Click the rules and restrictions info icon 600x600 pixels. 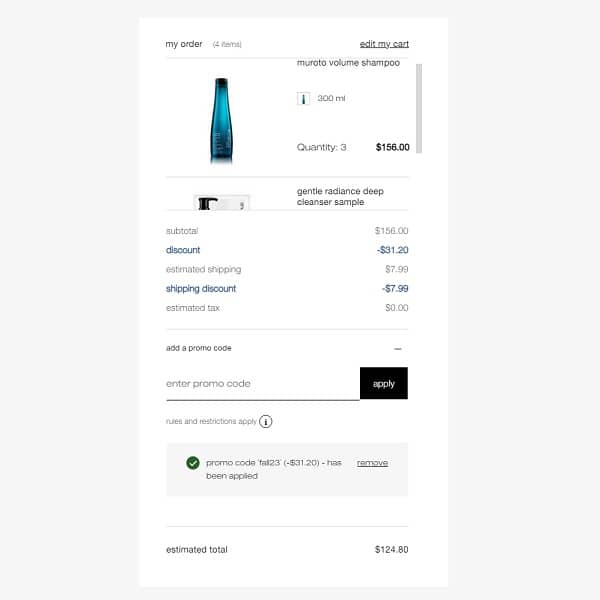pos(266,421)
